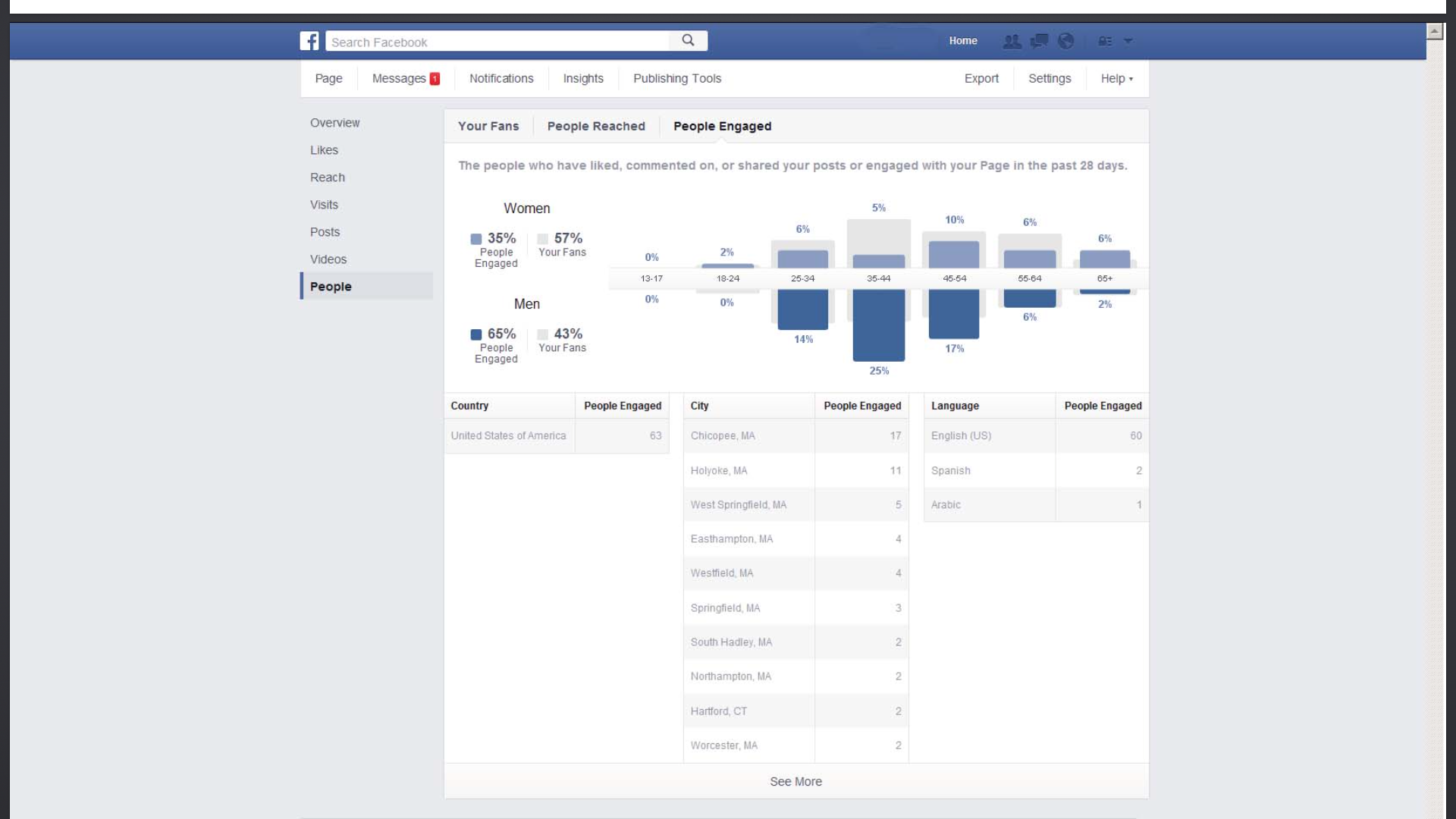Open the Help dropdown
1456x819 pixels.
[1116, 79]
